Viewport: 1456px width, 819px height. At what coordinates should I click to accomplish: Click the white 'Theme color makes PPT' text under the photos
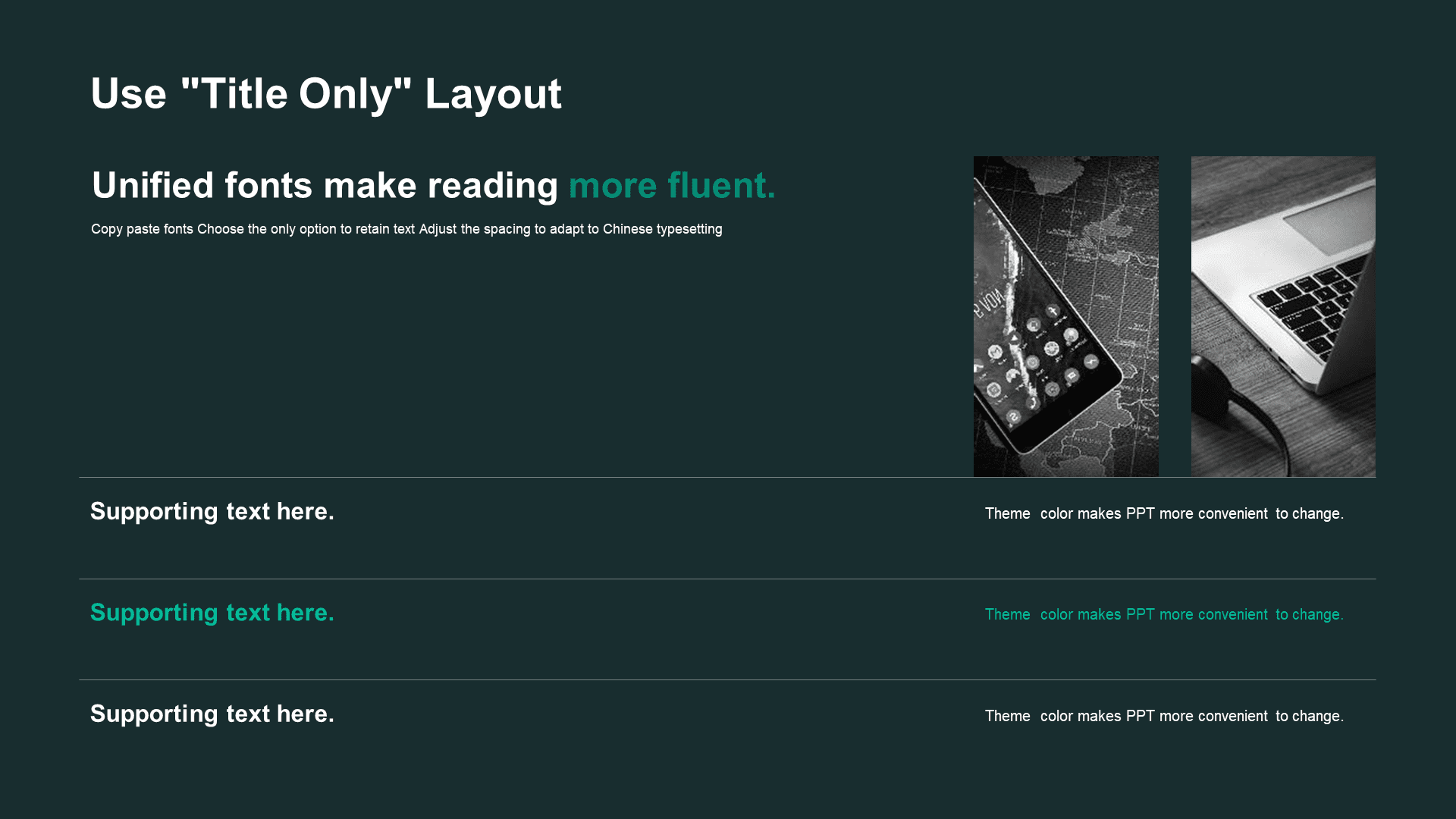coord(1164,513)
